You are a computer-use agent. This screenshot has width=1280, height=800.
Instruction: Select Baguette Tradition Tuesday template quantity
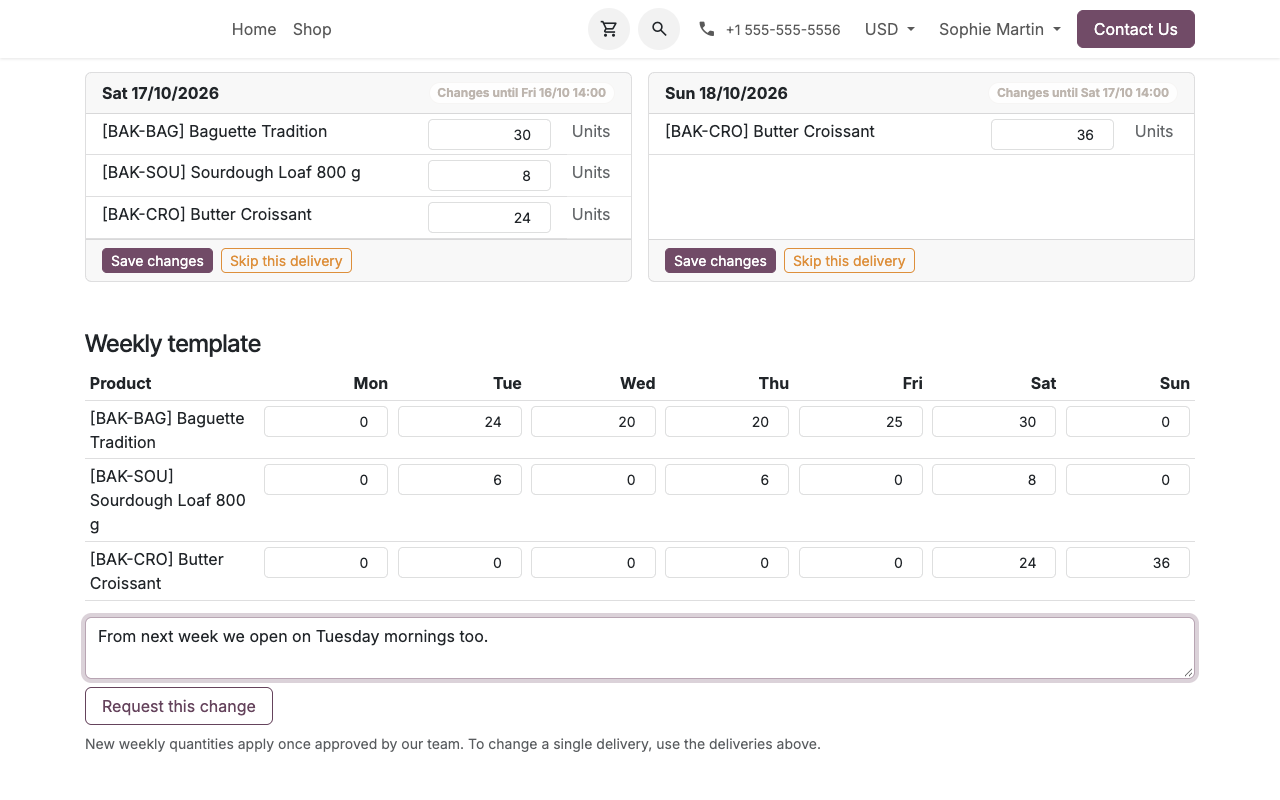[x=460, y=422]
